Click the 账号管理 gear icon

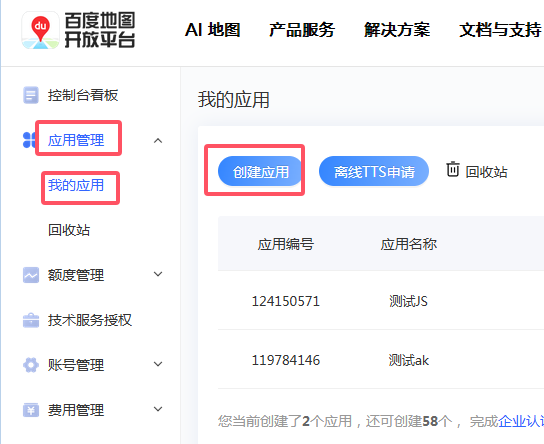[31, 365]
